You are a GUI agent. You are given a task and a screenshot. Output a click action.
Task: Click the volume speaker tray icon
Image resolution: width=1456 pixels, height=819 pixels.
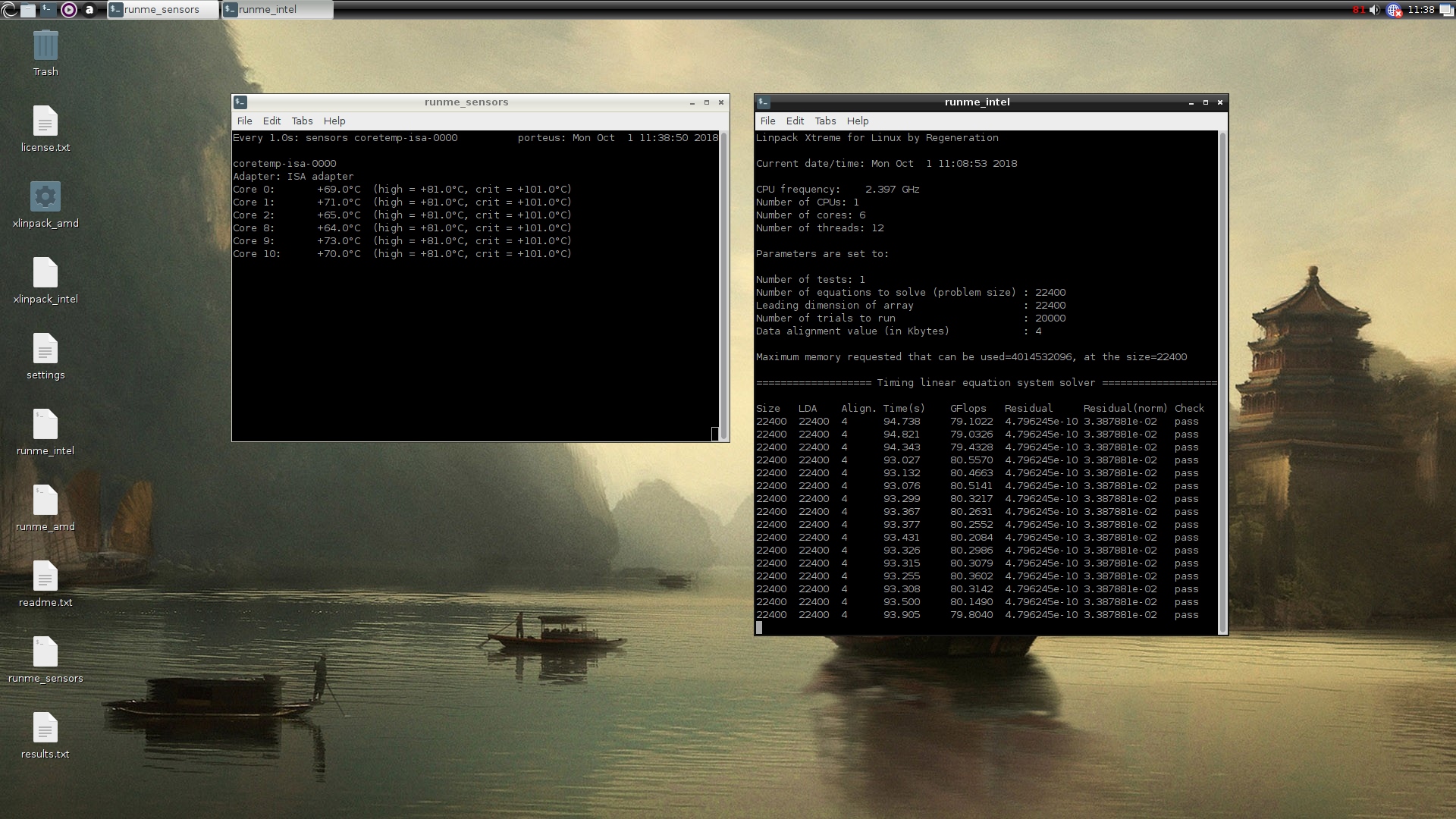pyautogui.click(x=1374, y=10)
